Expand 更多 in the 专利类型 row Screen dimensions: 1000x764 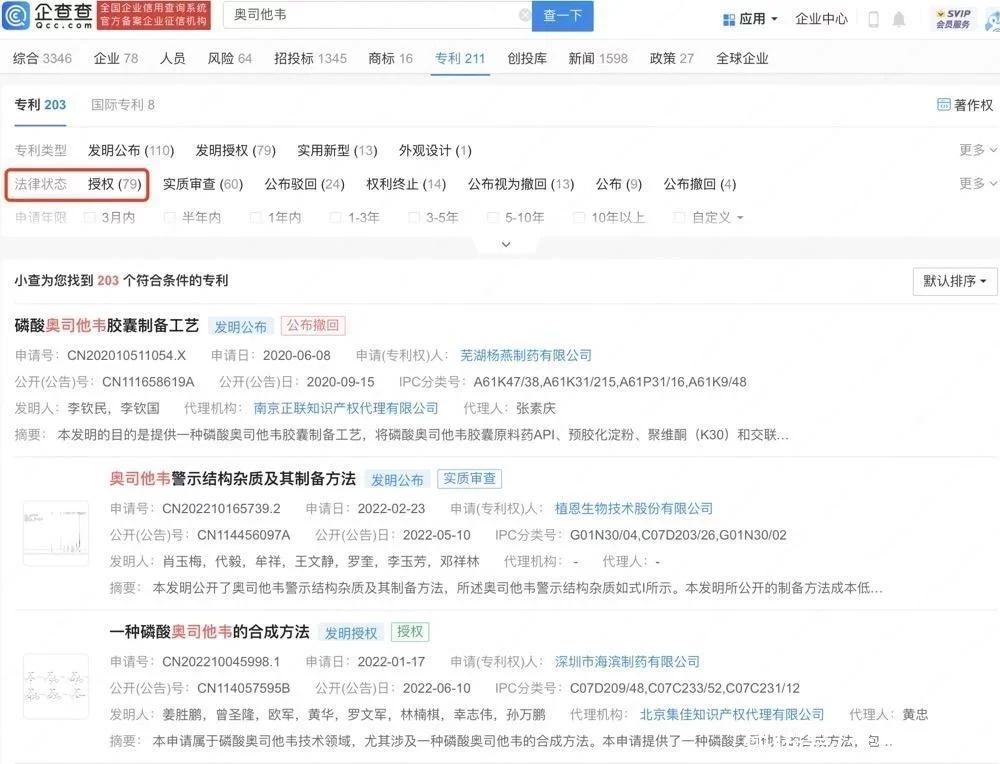(978, 150)
